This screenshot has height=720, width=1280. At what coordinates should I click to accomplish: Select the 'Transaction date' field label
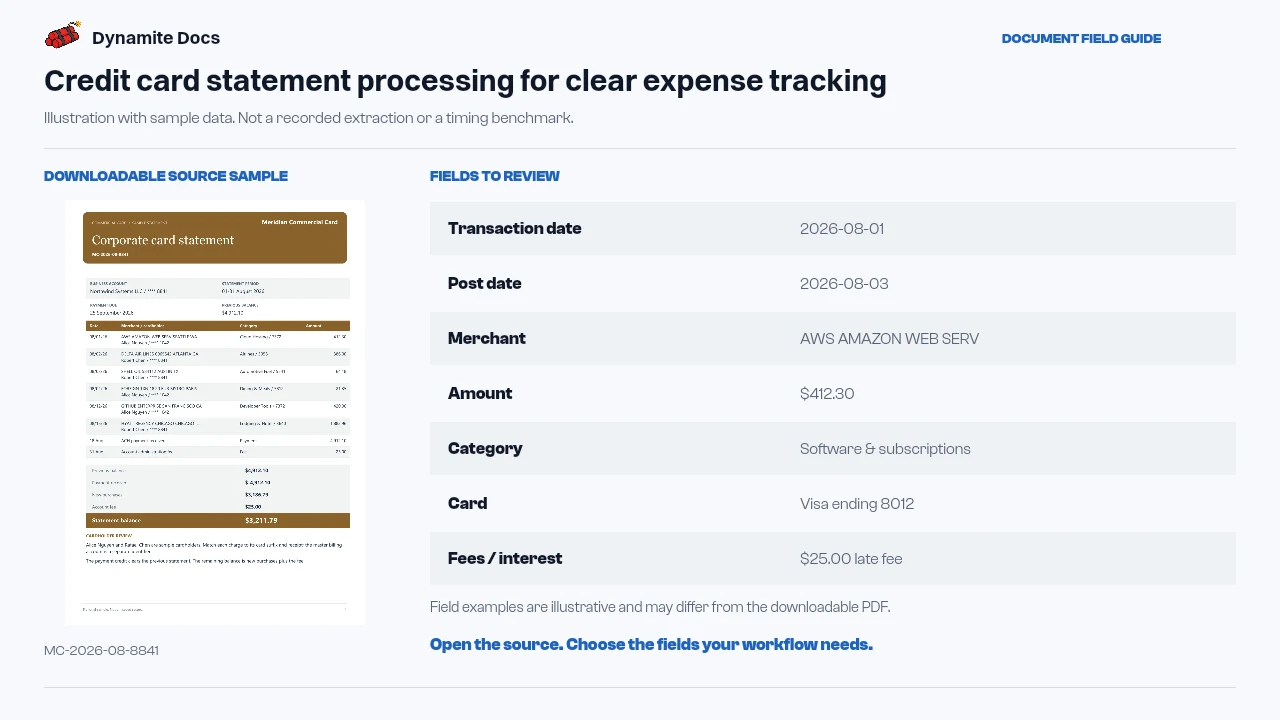[514, 228]
